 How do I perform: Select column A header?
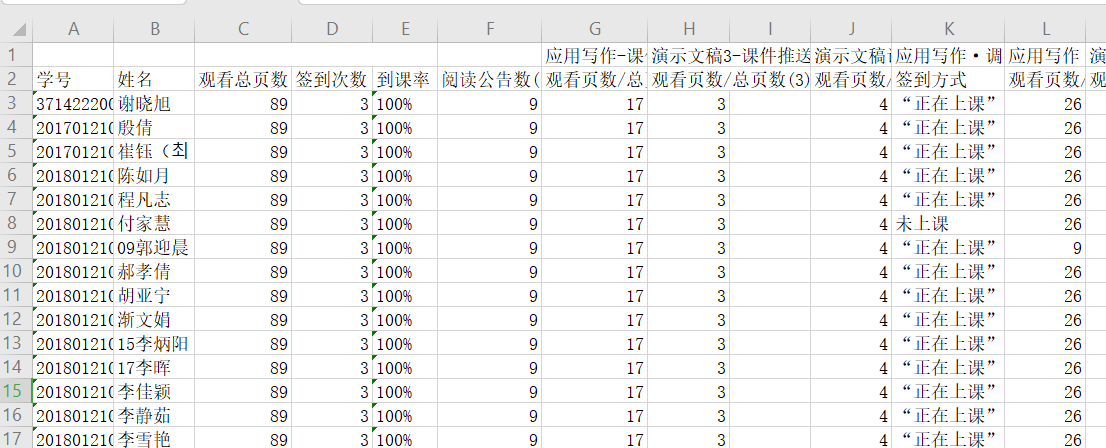tap(73, 29)
